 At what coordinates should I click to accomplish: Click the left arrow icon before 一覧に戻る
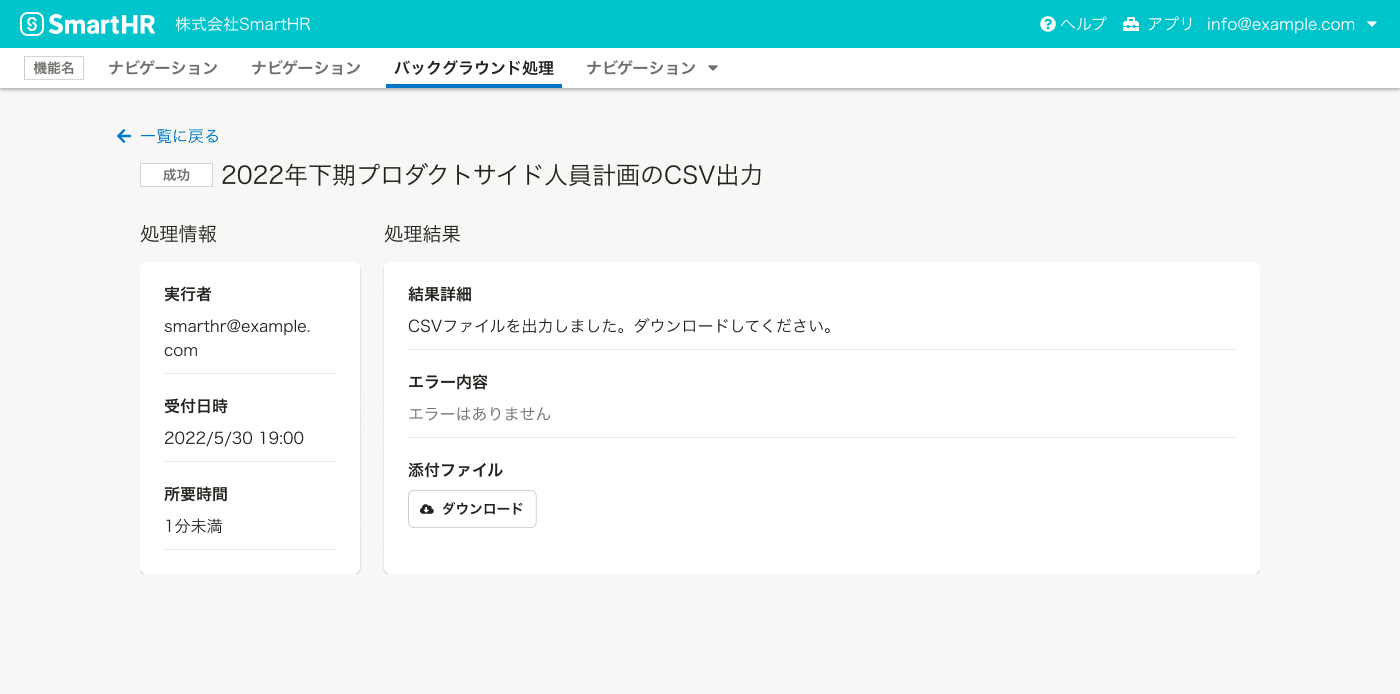[x=124, y=136]
